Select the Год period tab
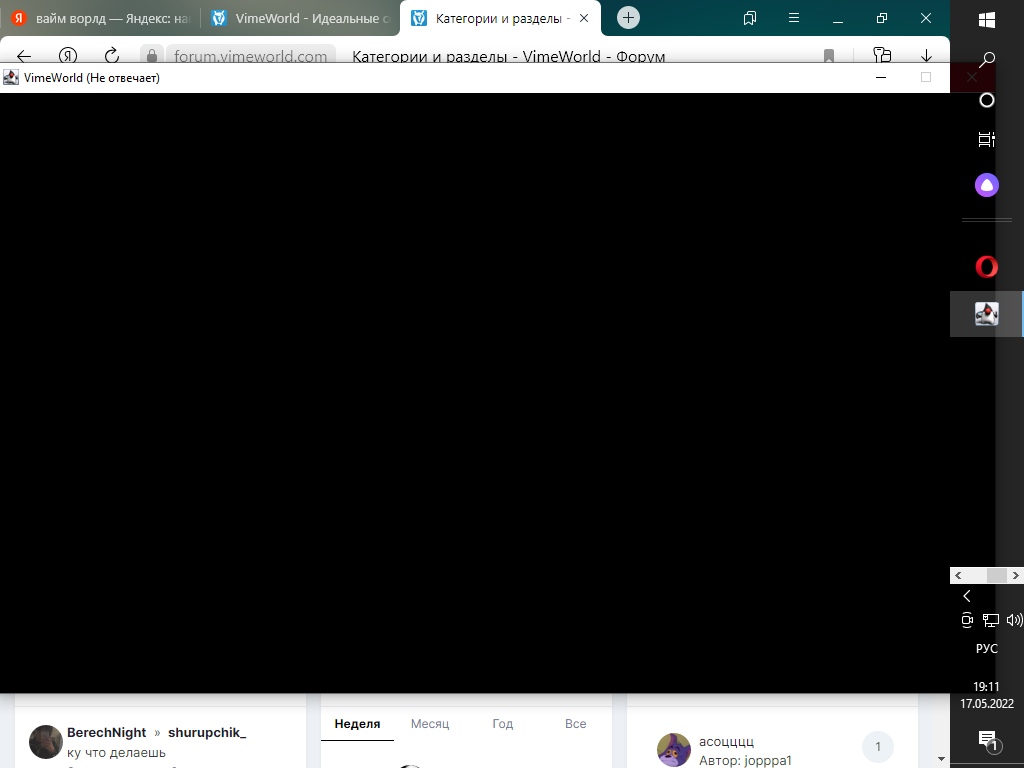1024x768 pixels. [x=503, y=724]
